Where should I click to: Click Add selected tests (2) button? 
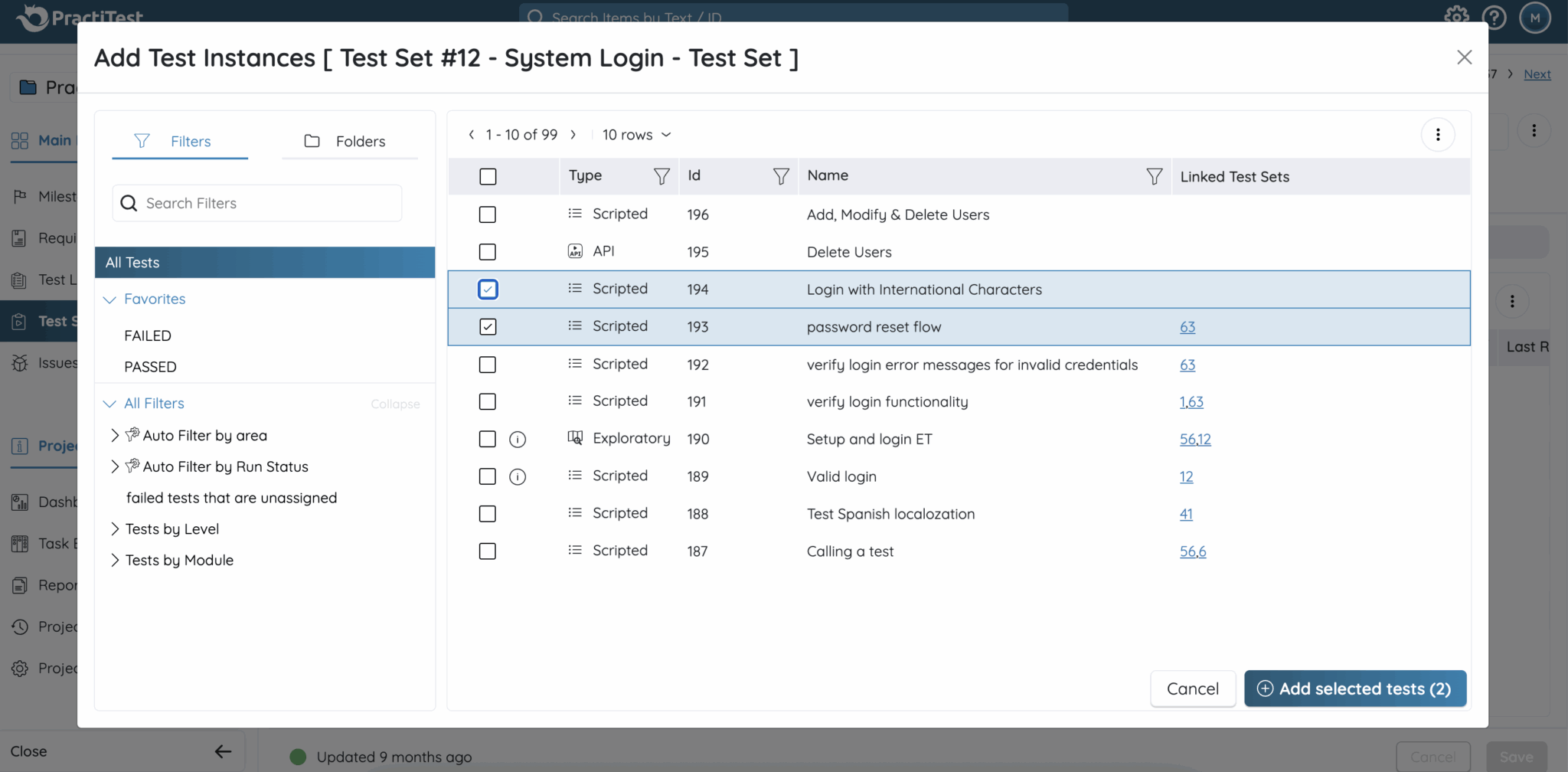pyautogui.click(x=1354, y=689)
